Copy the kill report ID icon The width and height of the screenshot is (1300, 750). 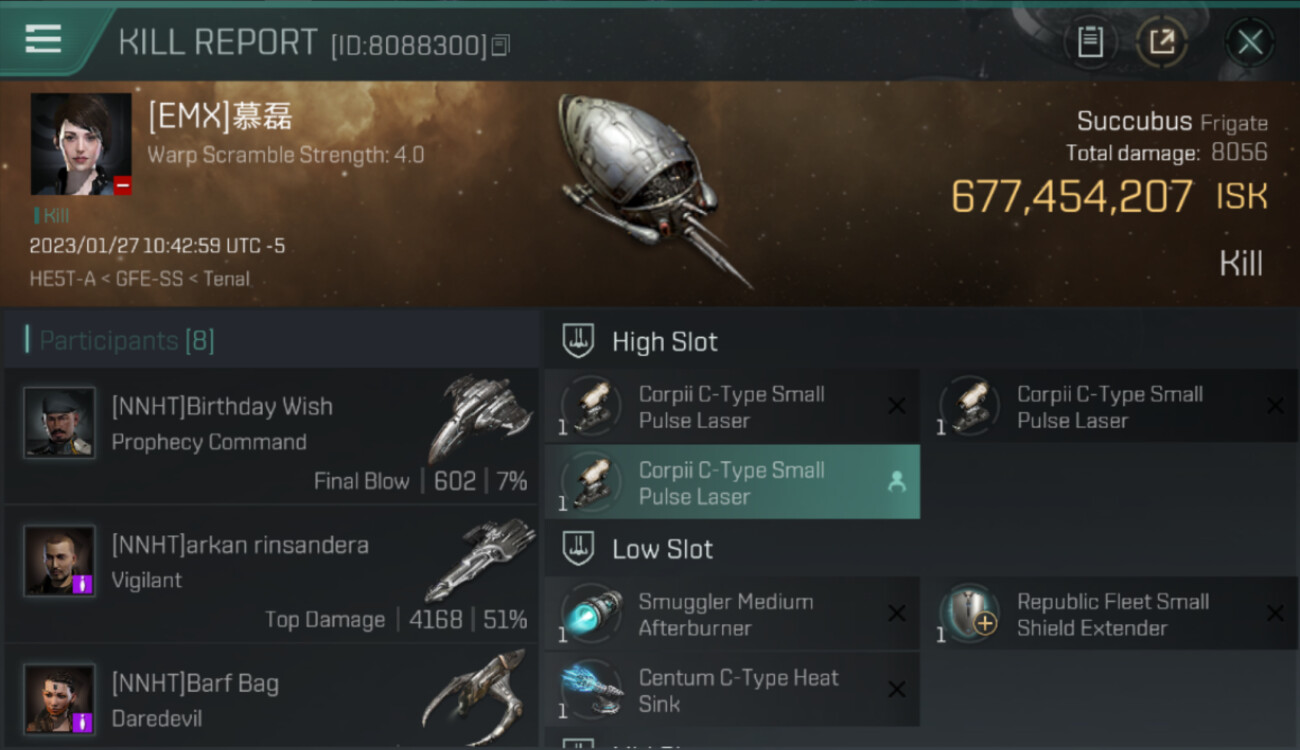[501, 45]
